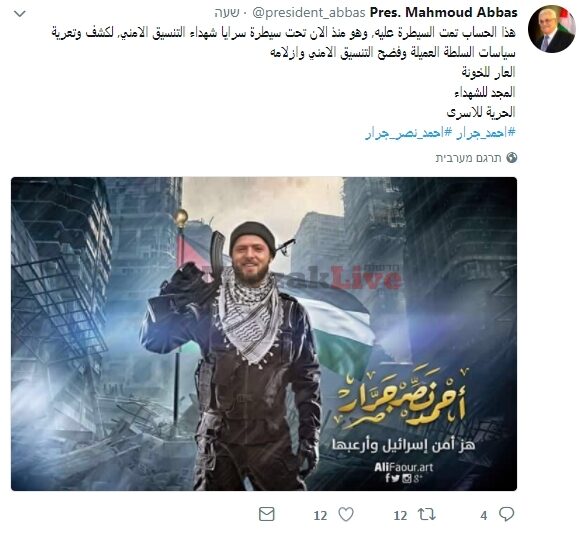
Task: Click the reply count 4
Action: tap(483, 516)
